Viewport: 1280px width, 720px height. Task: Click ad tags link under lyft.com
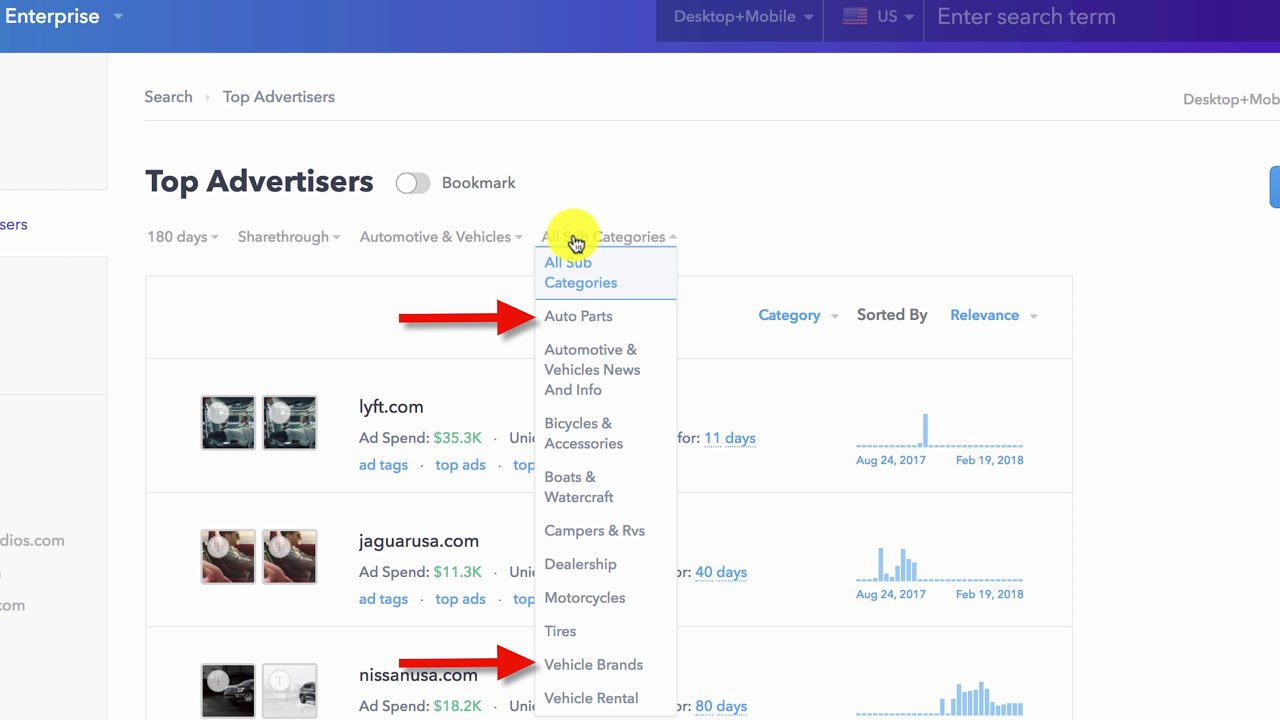384,465
